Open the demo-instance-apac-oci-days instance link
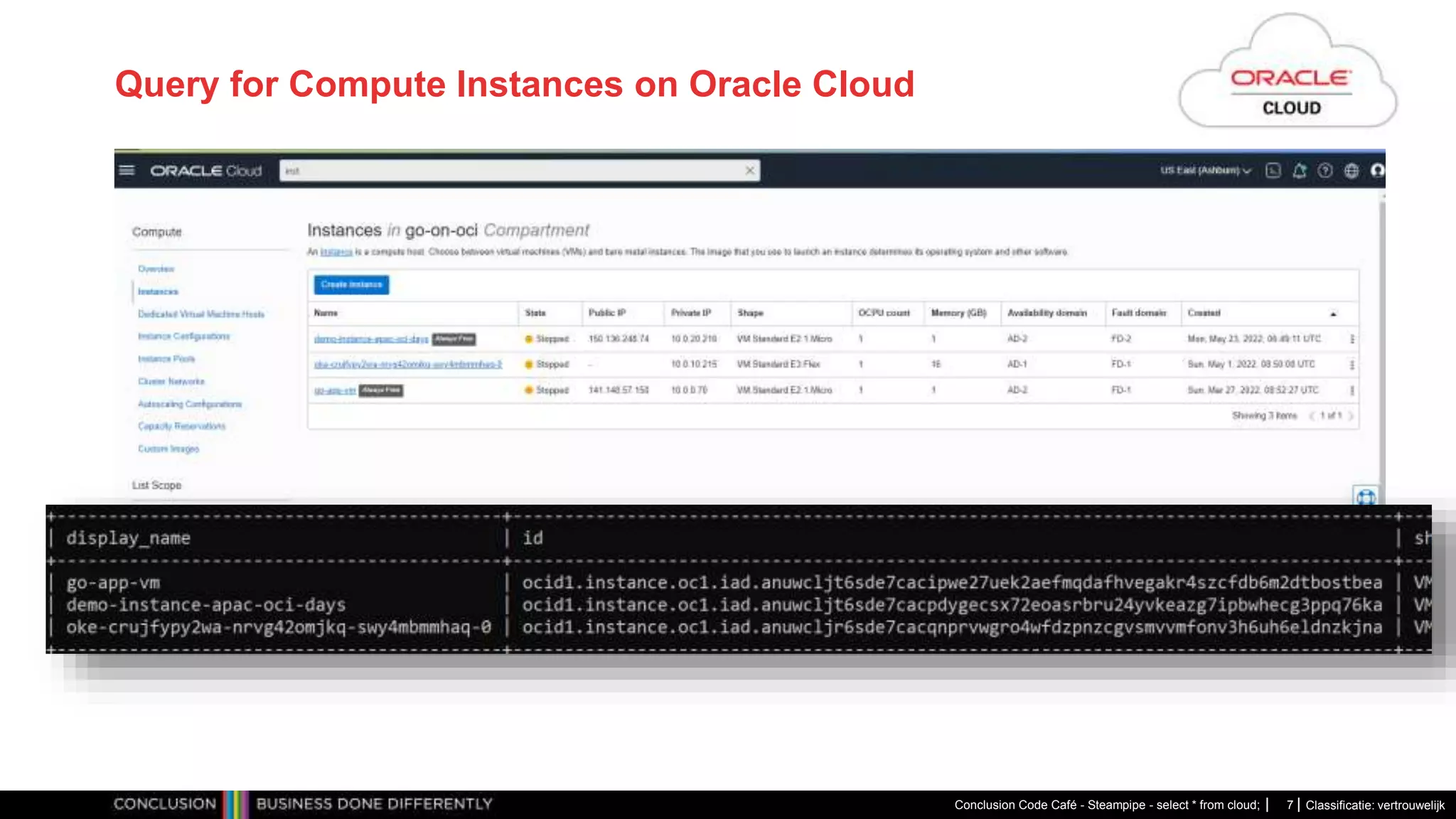The height and width of the screenshot is (819, 1456). point(371,339)
